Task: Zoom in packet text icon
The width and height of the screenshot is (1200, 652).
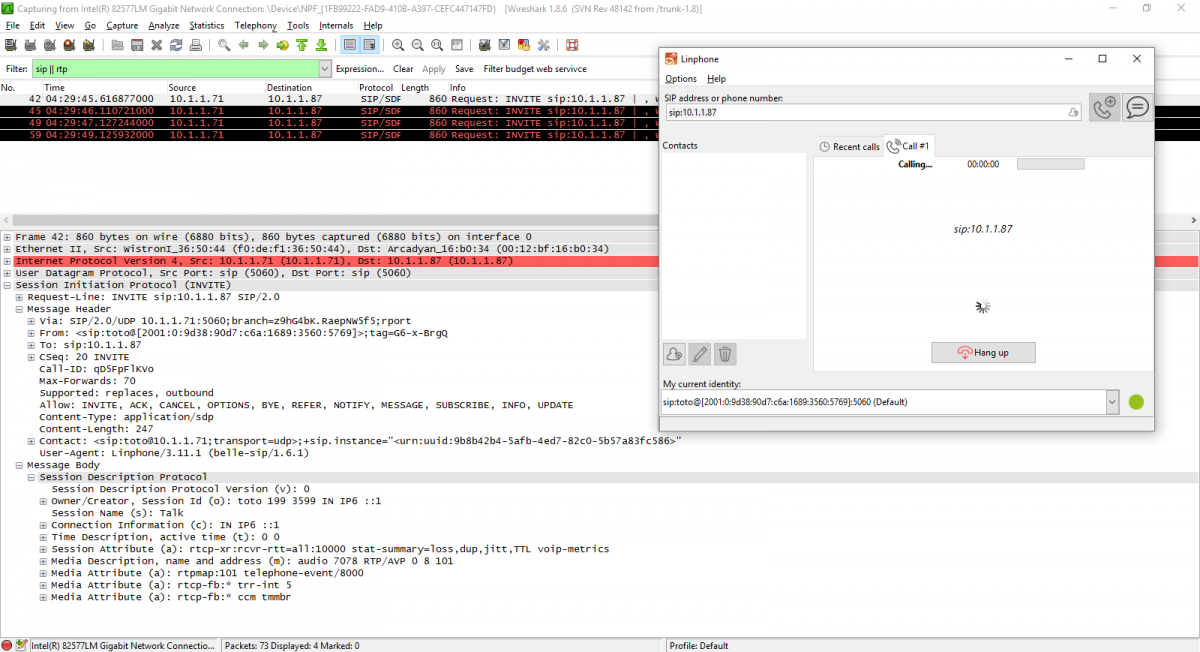Action: coord(398,45)
